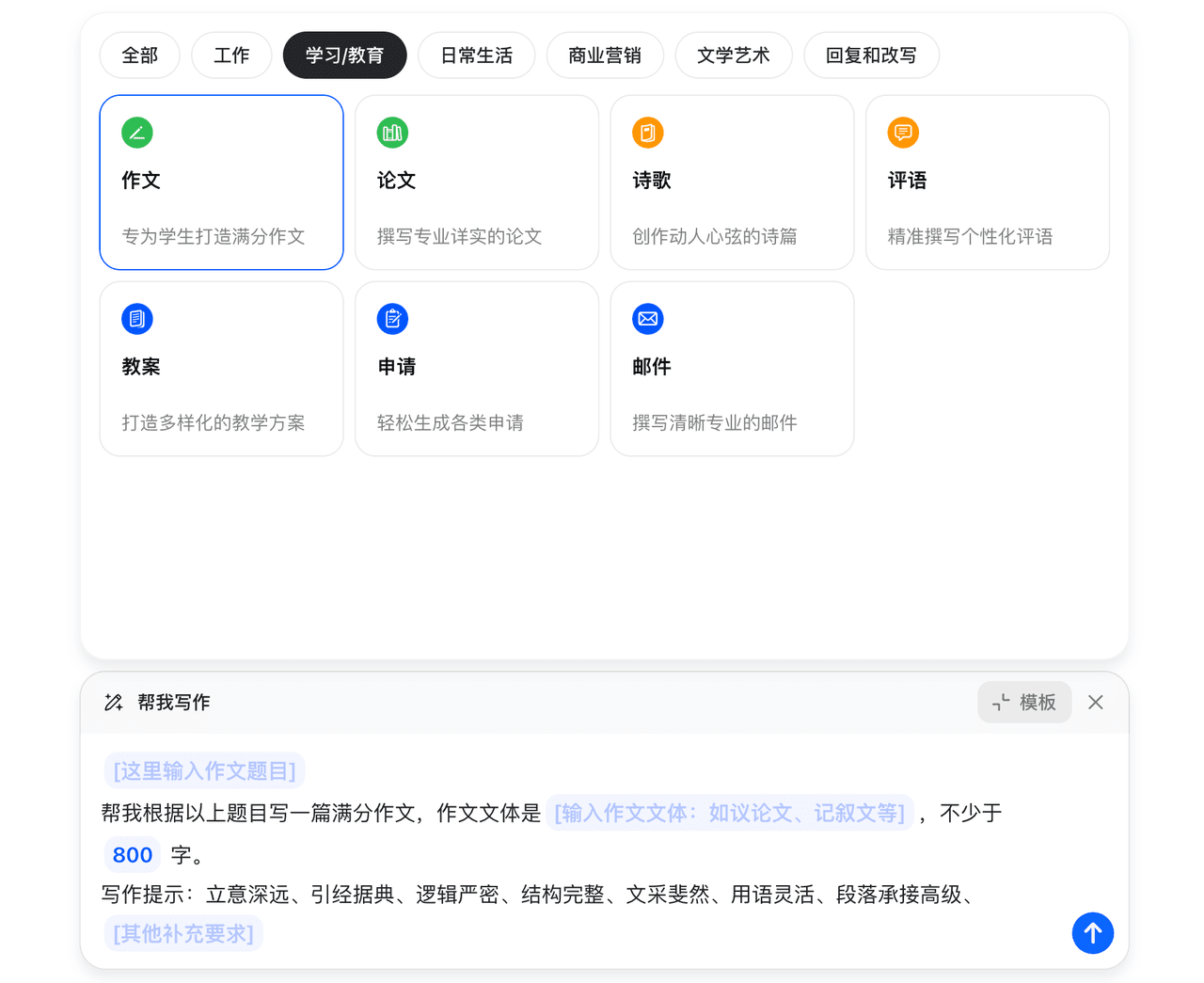
Task: Click the green pencil icon for 作文
Action: (137, 133)
